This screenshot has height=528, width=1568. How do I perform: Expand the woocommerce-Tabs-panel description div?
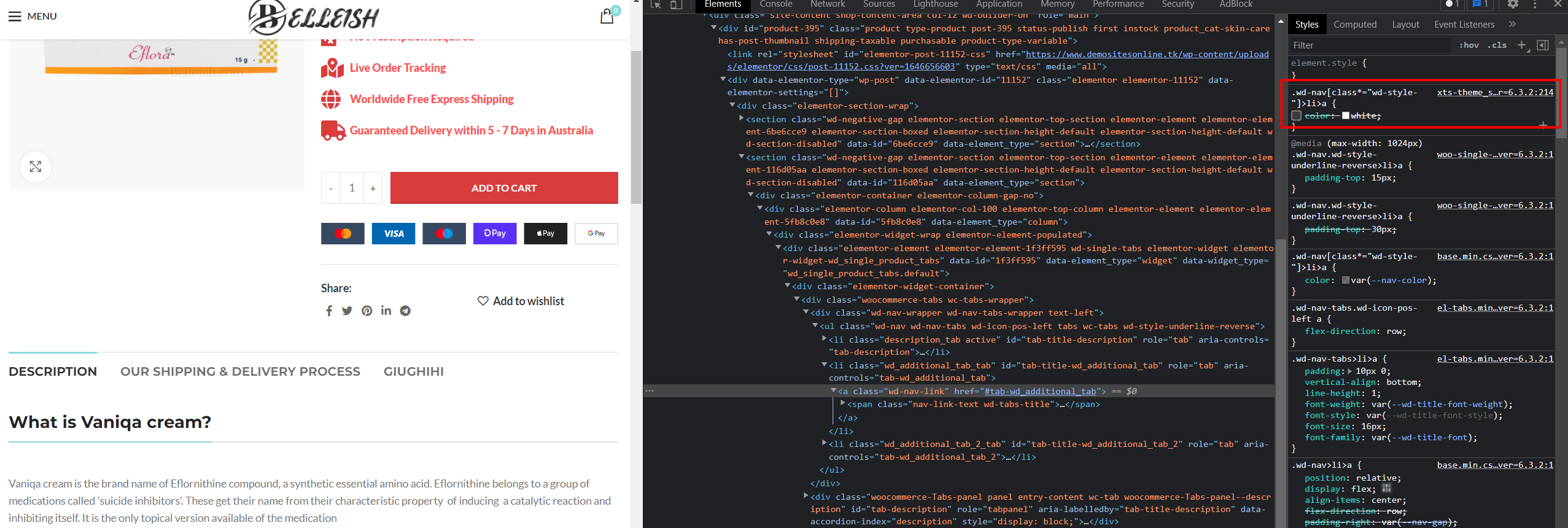[805, 495]
